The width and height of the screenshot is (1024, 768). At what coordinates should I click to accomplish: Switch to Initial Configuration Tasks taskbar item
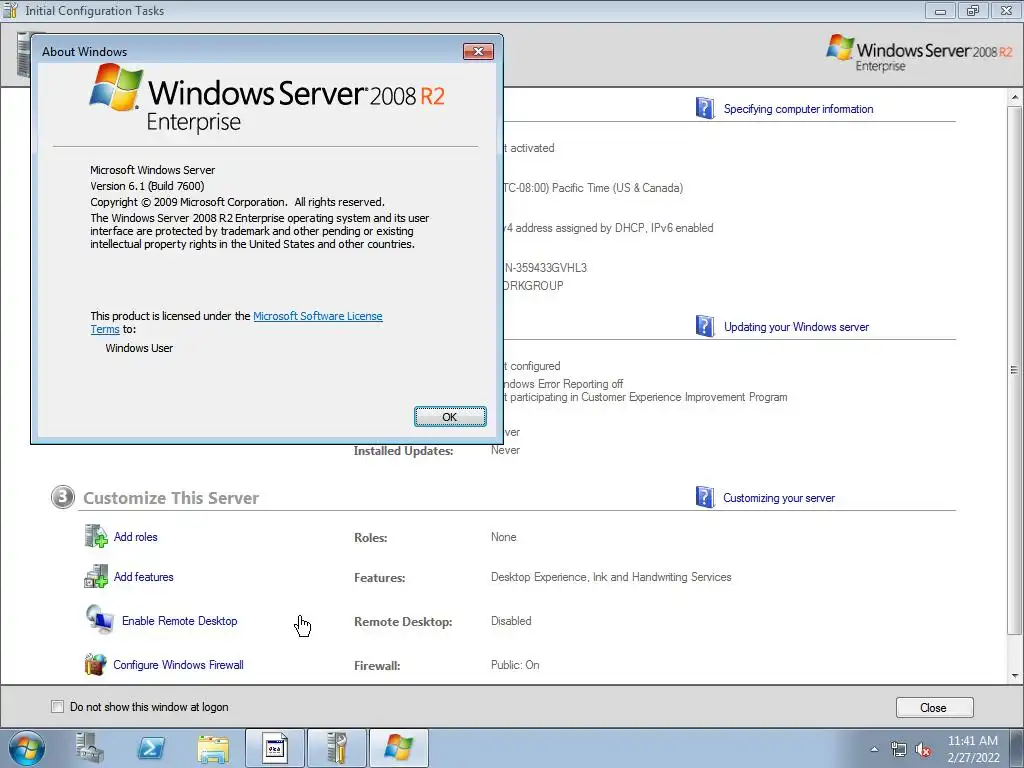(x=337, y=748)
